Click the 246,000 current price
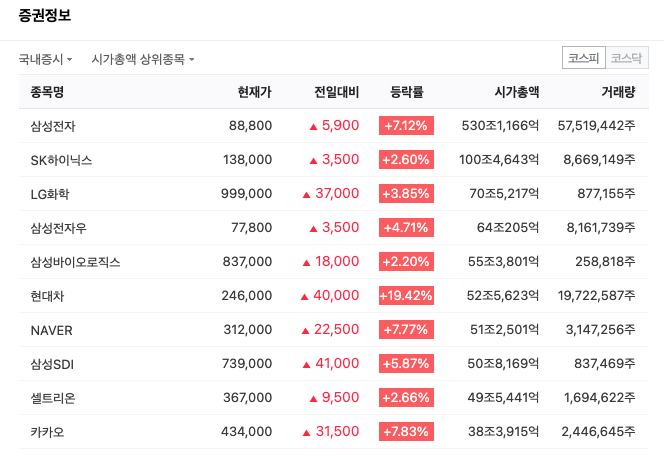Viewport: 664px width, 456px height. [x=247, y=296]
